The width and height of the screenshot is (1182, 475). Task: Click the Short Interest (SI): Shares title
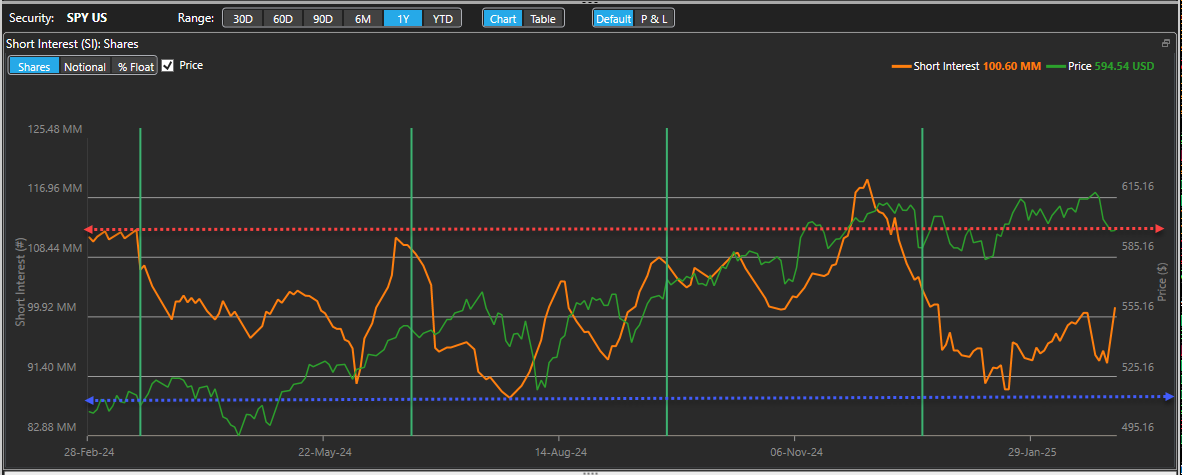click(72, 44)
